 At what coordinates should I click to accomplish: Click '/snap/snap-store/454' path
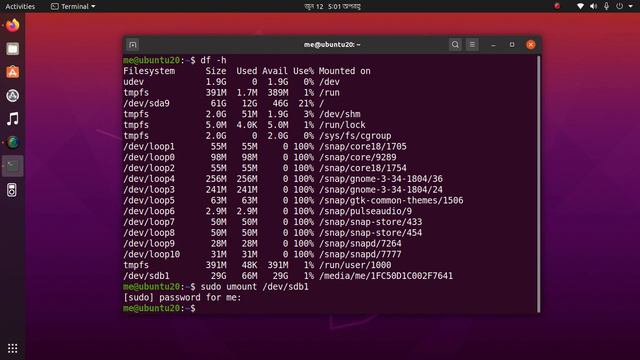coord(371,233)
